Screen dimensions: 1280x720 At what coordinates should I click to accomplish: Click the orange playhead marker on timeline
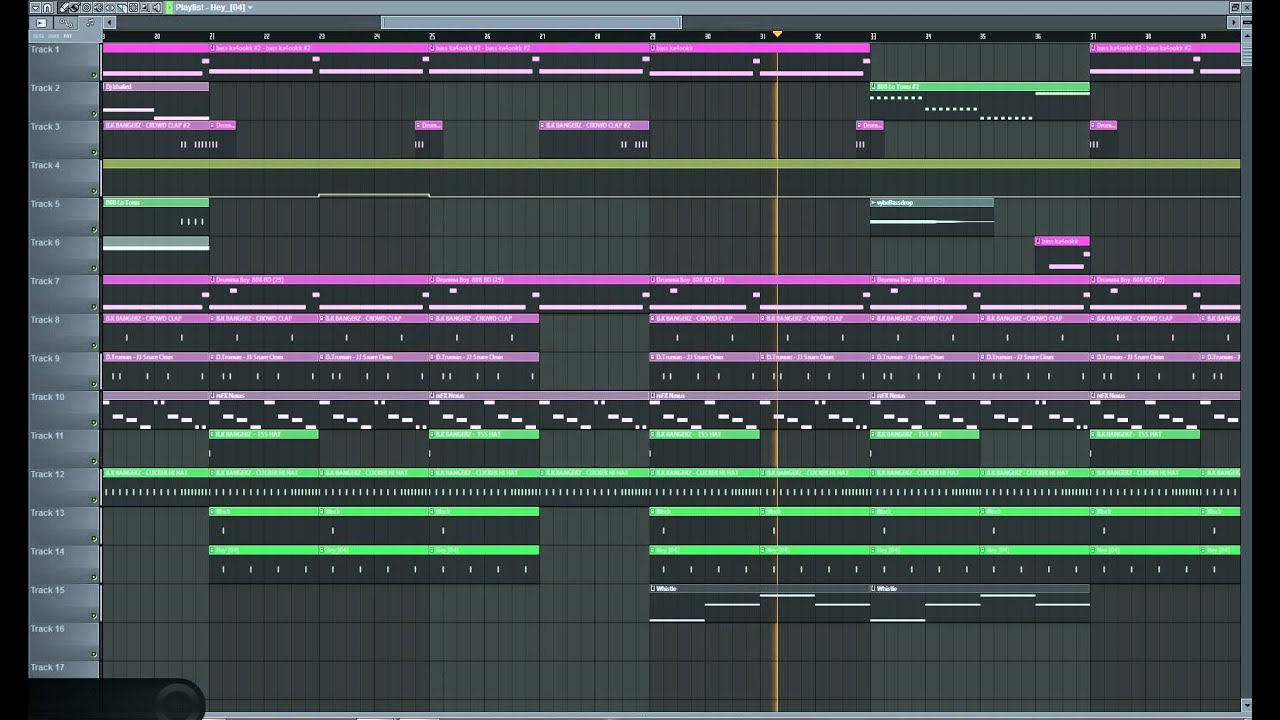777,35
